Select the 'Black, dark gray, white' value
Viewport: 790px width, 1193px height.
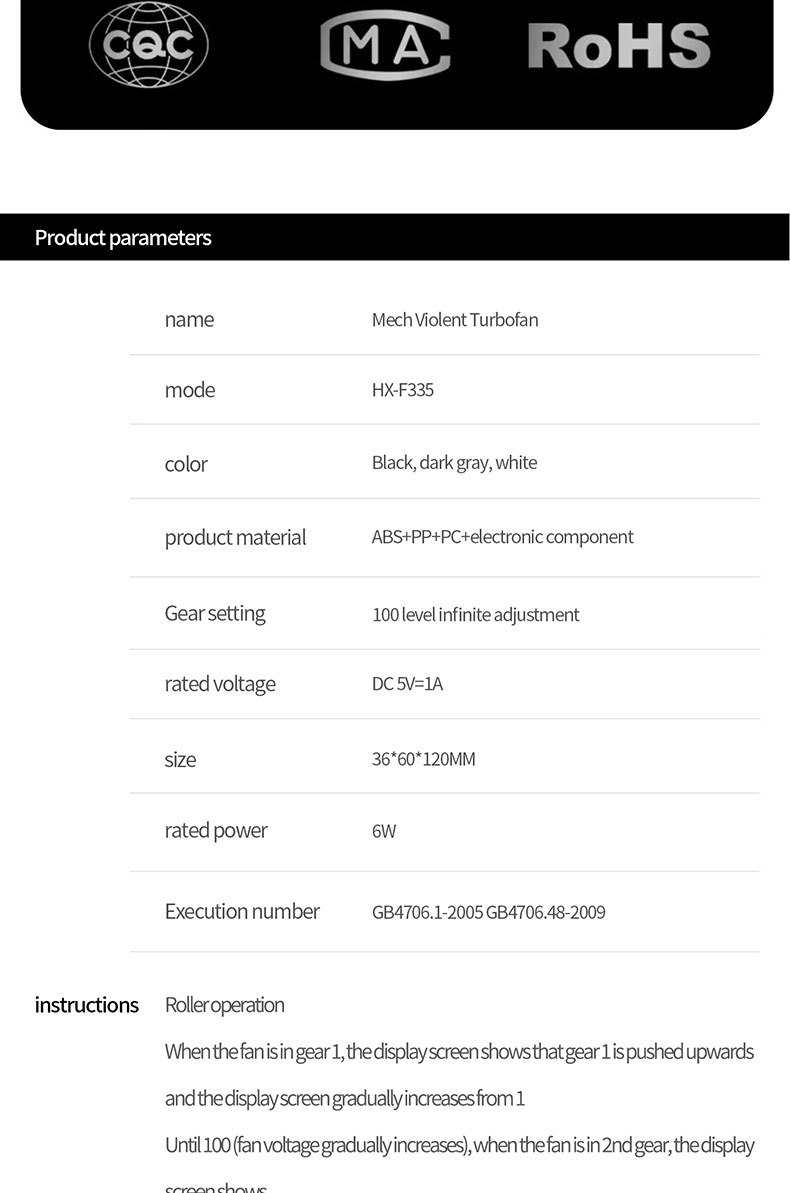tap(454, 463)
